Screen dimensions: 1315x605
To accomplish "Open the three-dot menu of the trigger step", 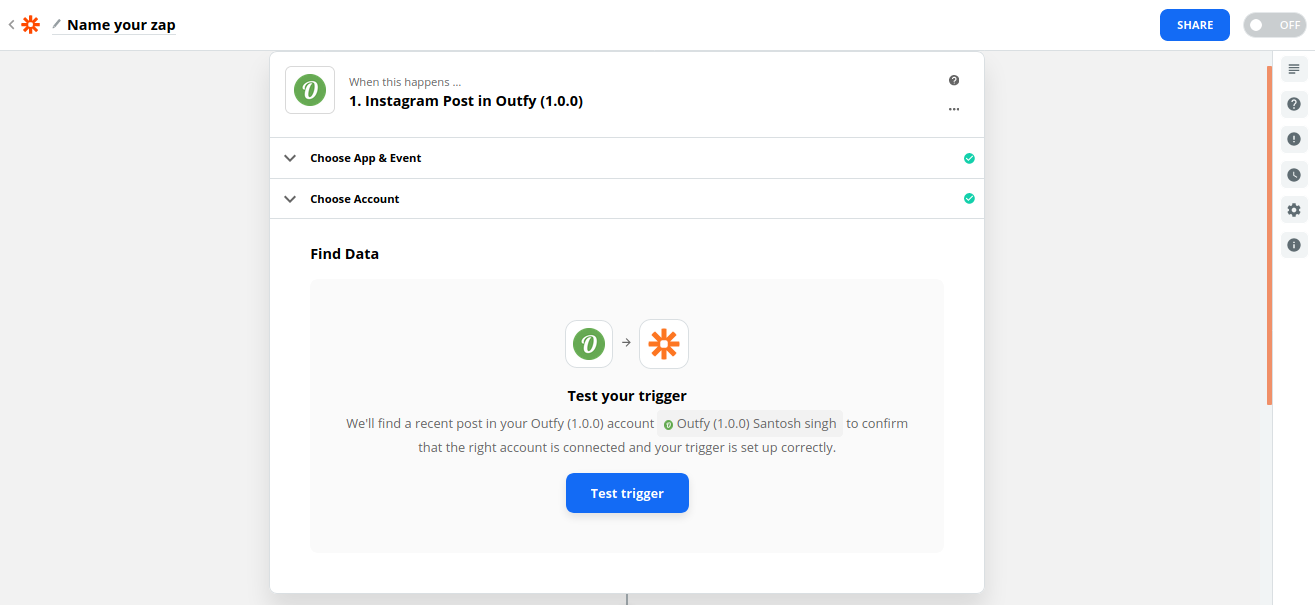I will pyautogui.click(x=954, y=109).
